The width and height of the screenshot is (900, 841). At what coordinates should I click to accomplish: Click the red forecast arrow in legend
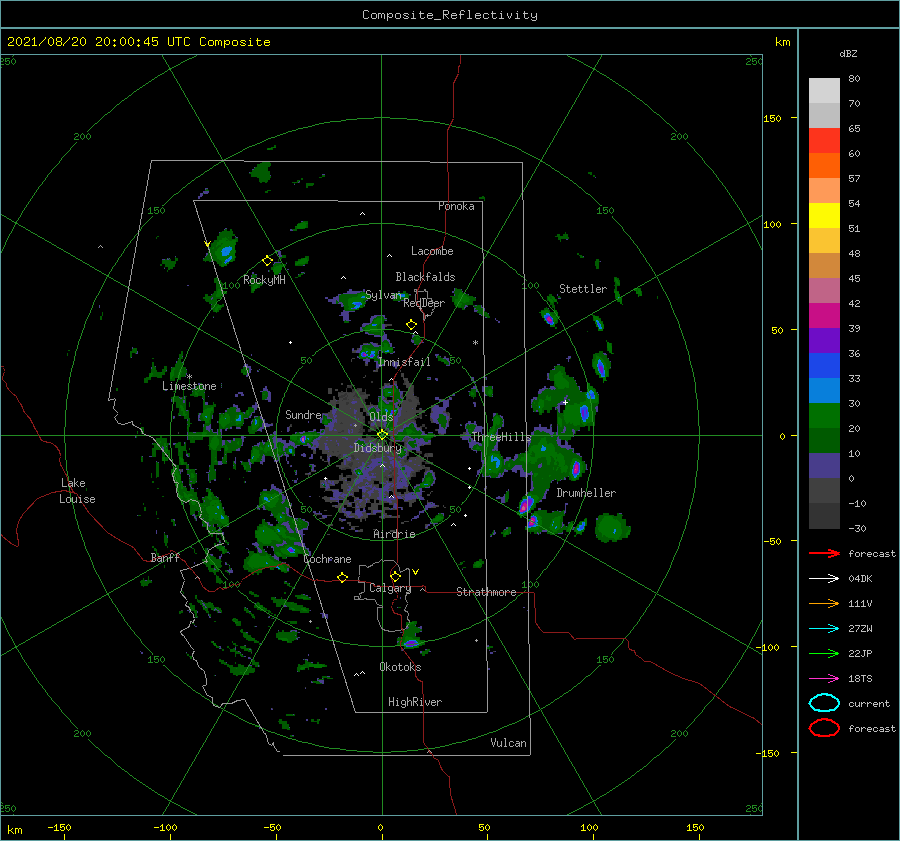pos(824,553)
